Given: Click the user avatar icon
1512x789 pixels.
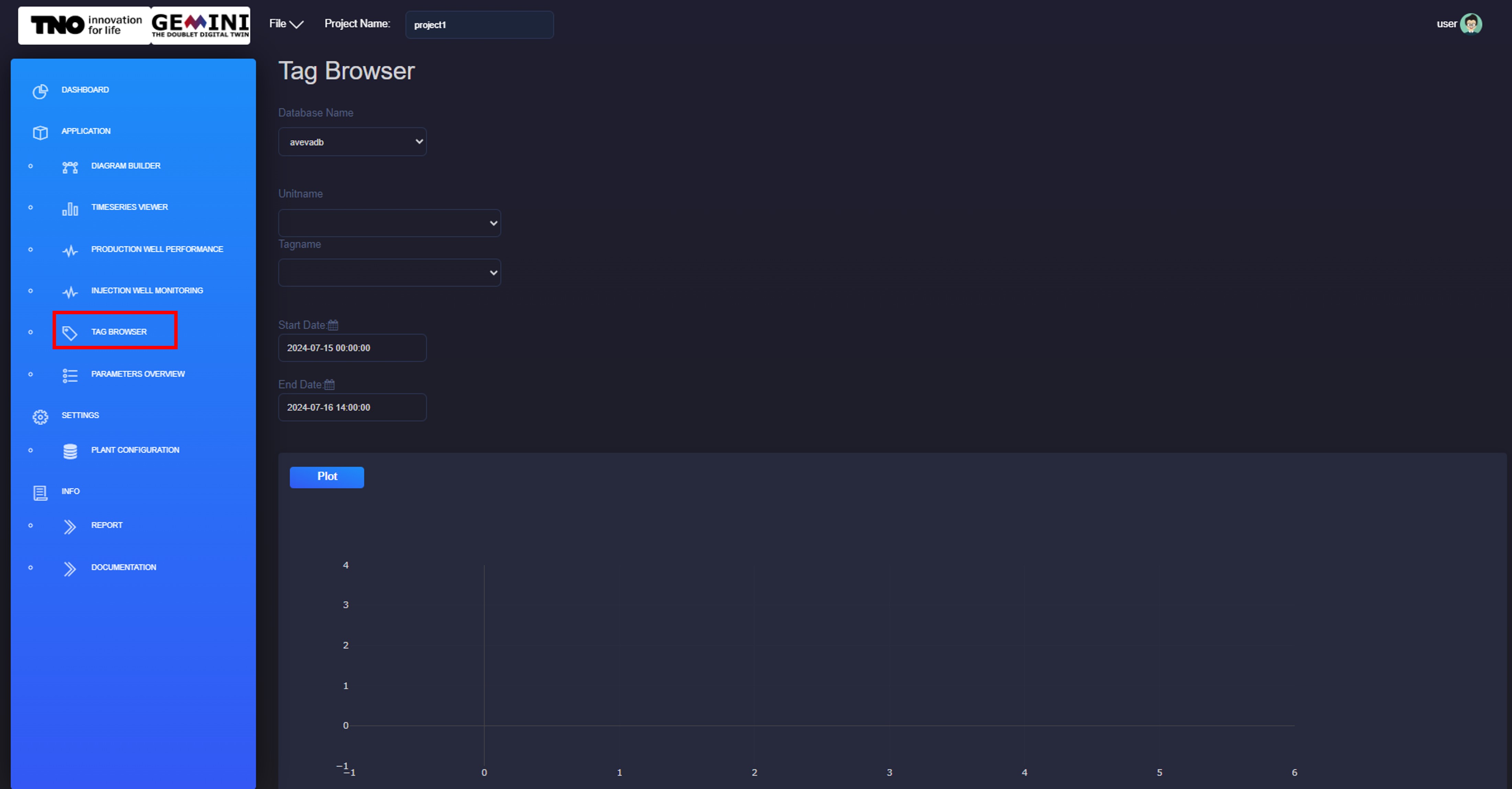Looking at the screenshot, I should pos(1471,24).
